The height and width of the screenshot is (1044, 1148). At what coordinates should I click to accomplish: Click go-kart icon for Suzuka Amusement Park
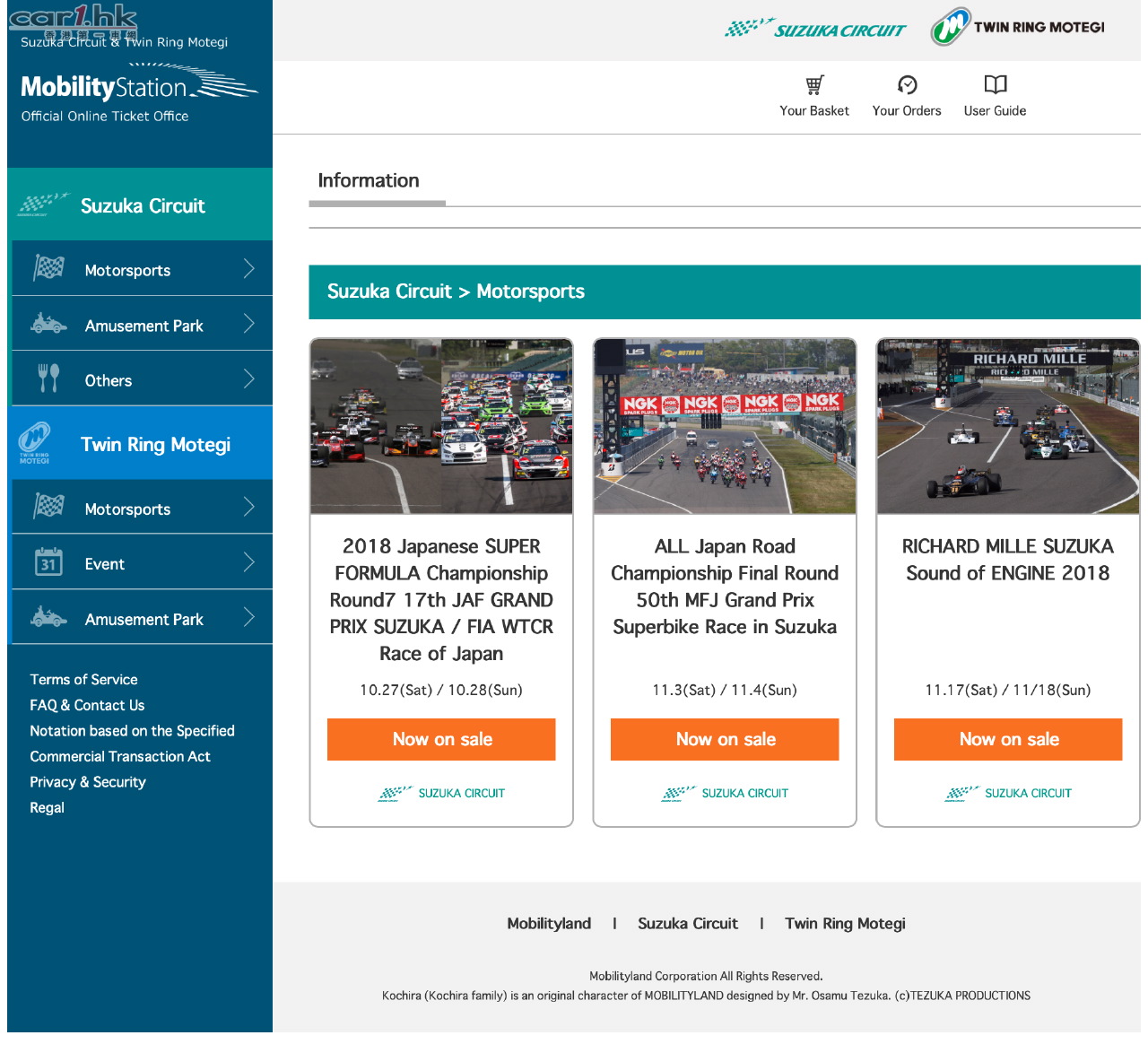(x=48, y=323)
